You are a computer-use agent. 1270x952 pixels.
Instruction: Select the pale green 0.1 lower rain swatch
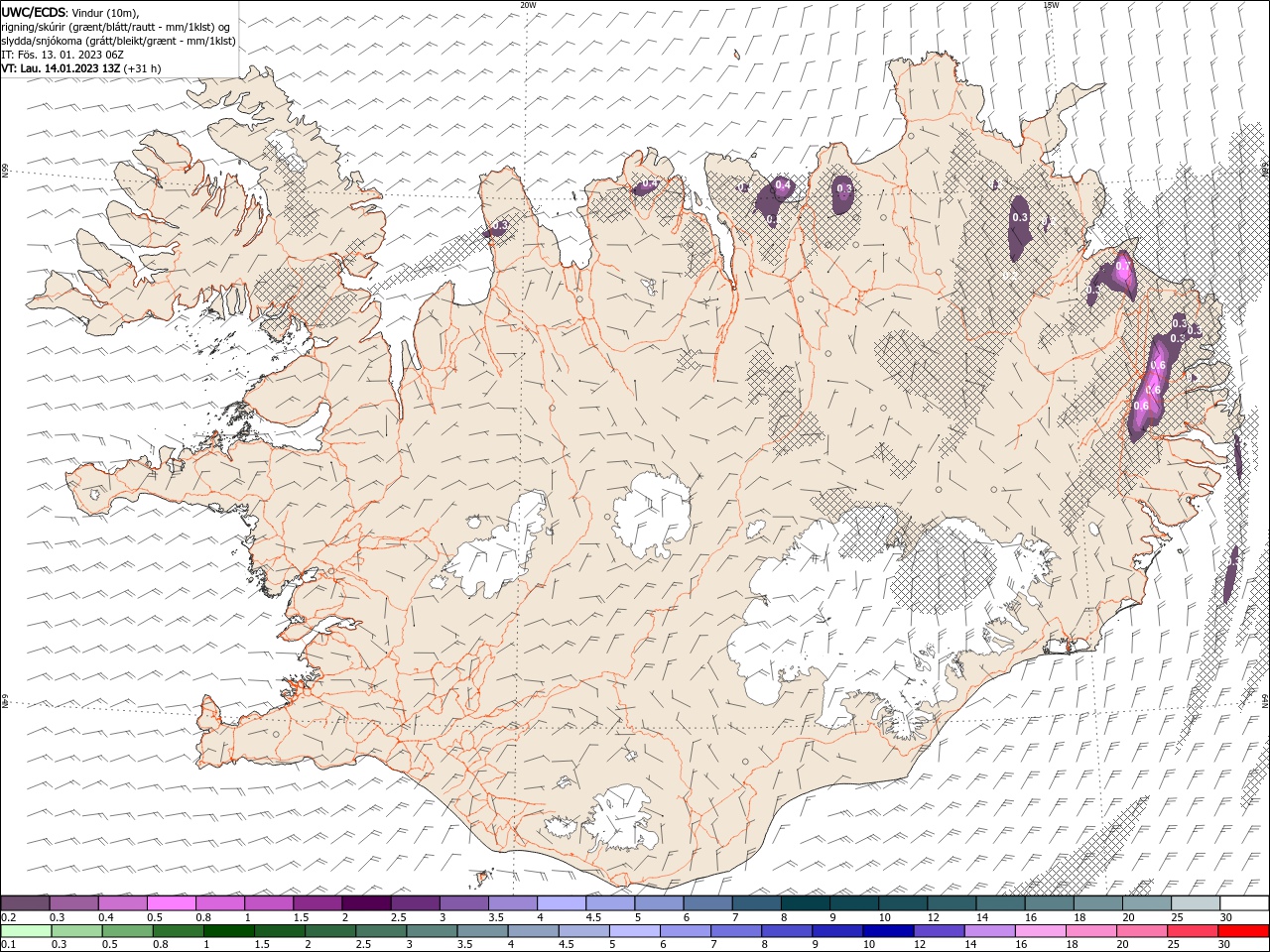pyautogui.click(x=26, y=930)
